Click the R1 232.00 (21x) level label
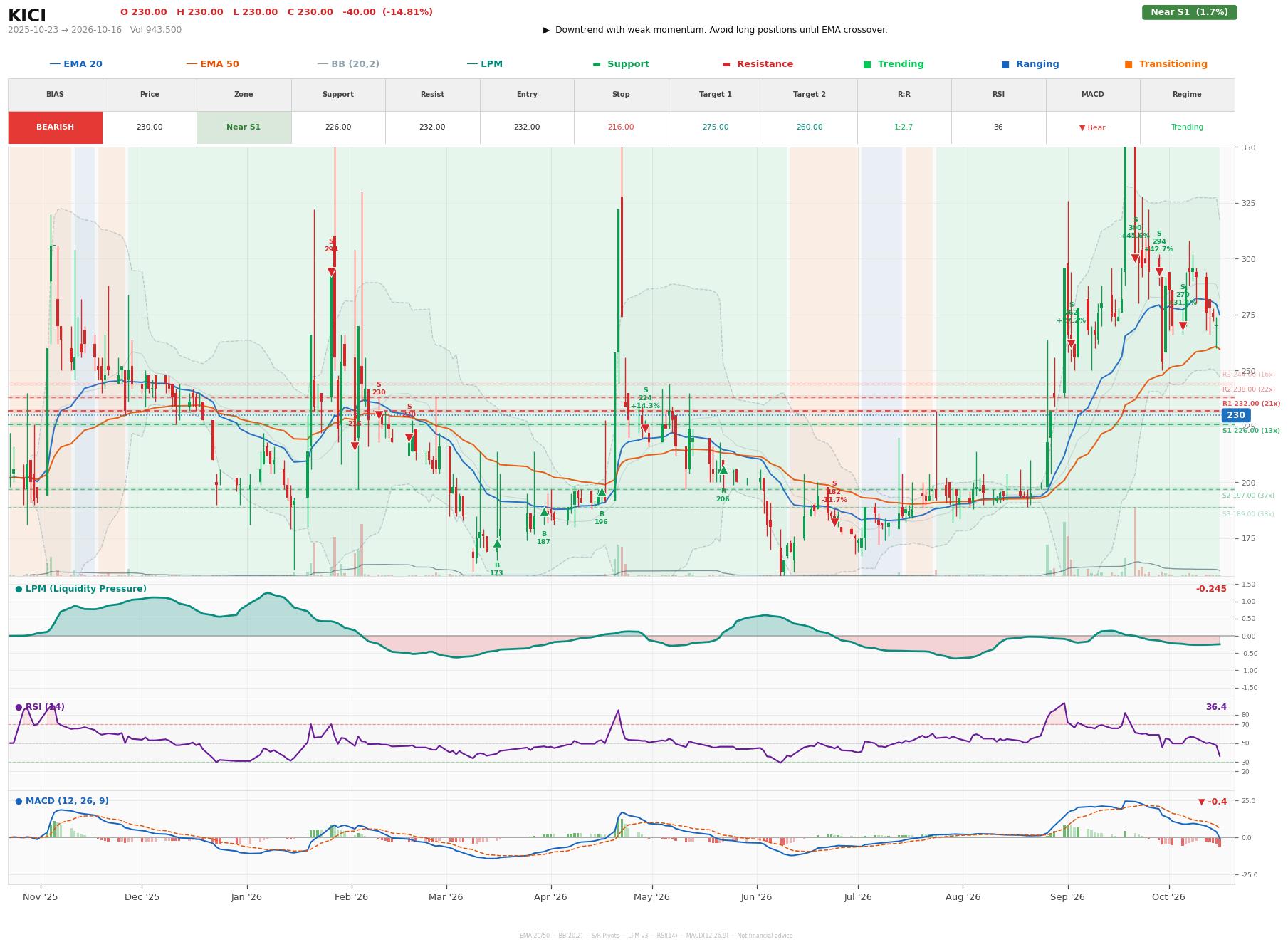Image resolution: width=1288 pixels, height=947 pixels. 1251,404
